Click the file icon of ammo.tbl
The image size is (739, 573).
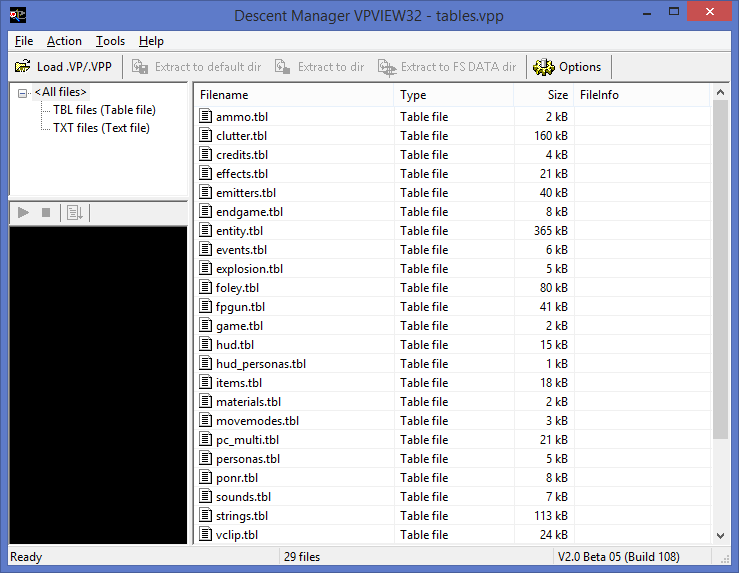click(x=205, y=116)
